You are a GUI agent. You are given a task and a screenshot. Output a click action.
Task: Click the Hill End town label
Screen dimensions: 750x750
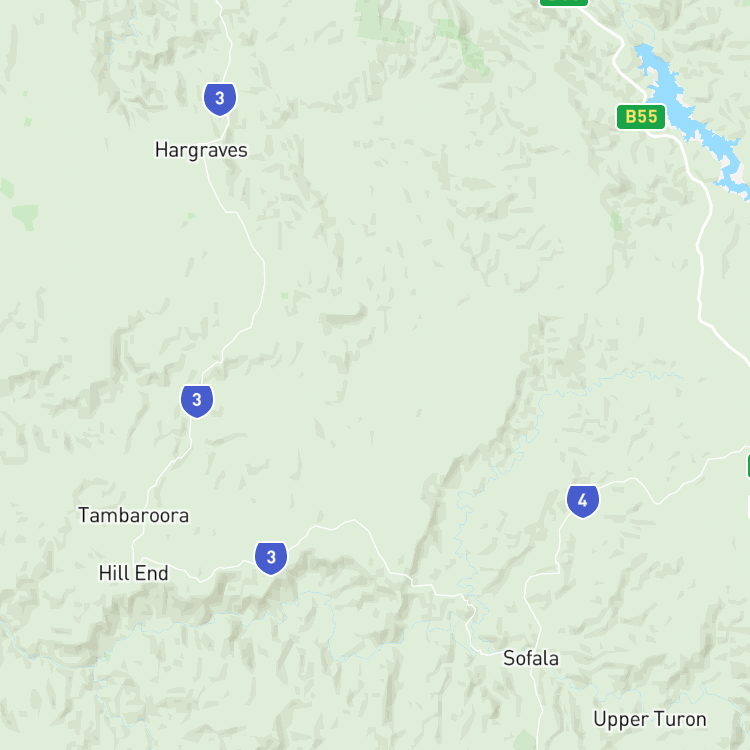pyautogui.click(x=133, y=573)
